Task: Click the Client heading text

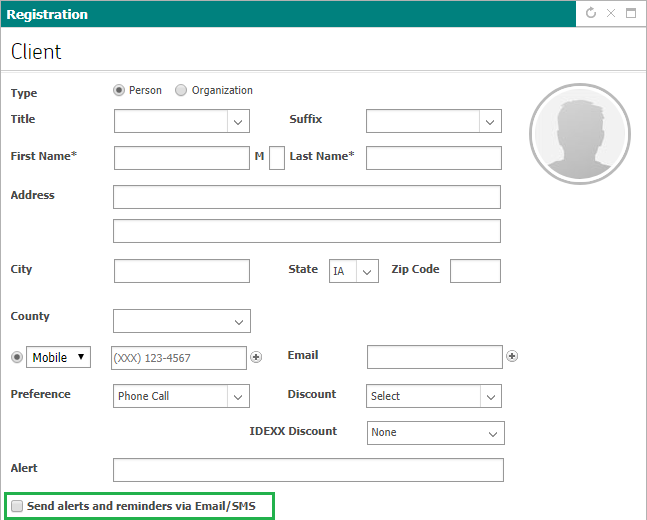Action: click(36, 52)
